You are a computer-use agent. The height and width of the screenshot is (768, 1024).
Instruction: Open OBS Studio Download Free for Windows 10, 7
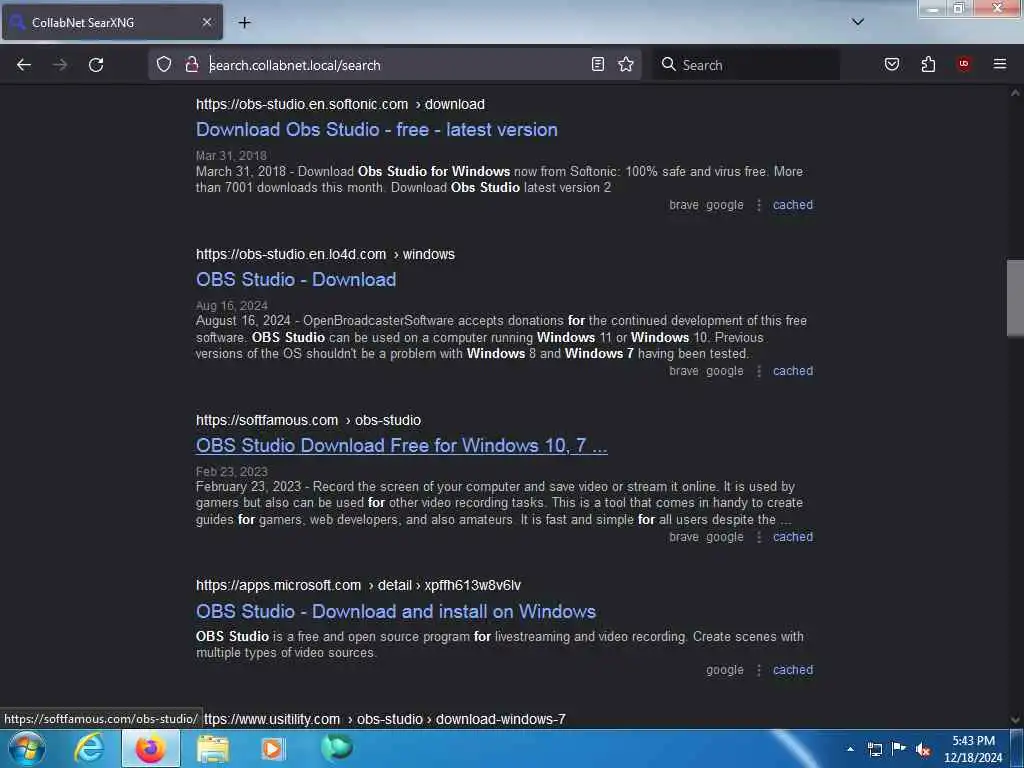click(x=402, y=445)
